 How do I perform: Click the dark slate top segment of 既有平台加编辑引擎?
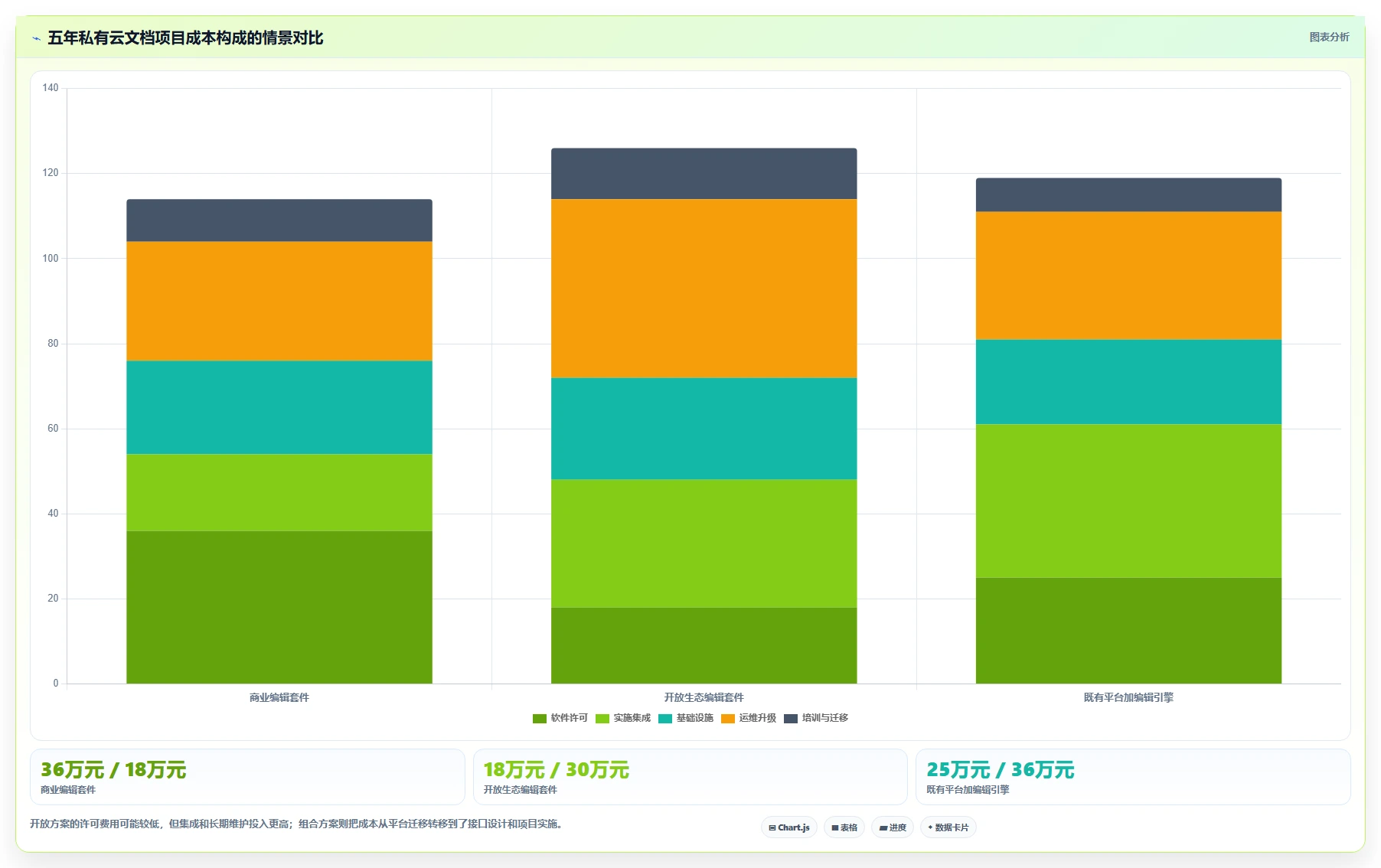(x=1129, y=195)
